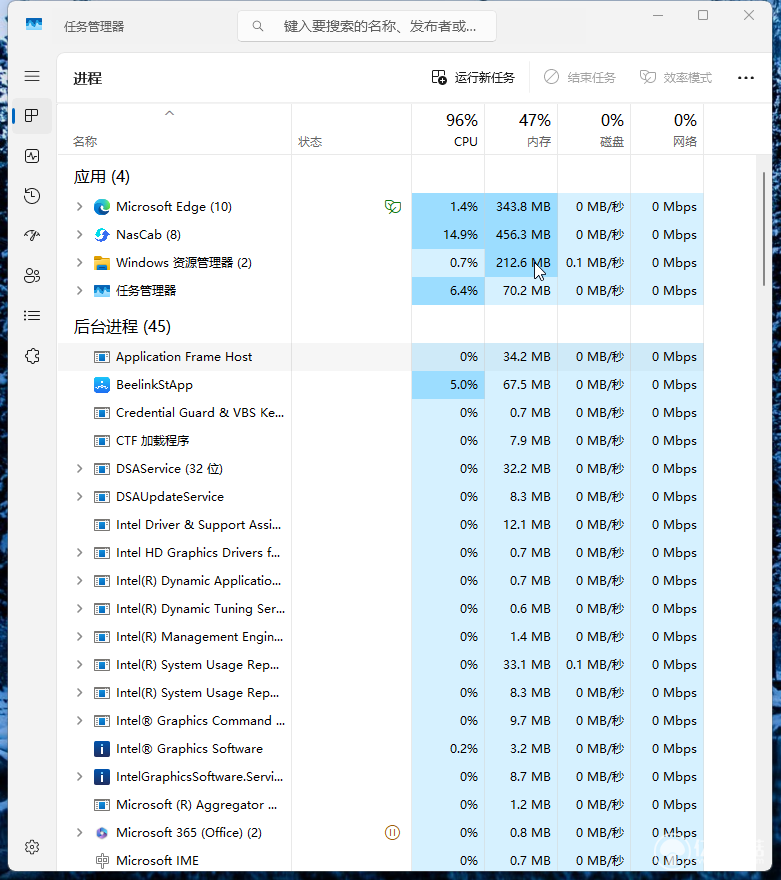The height and width of the screenshot is (880, 781).
Task: Expand Microsoft 365 (Office) (2) row
Action: tap(80, 833)
